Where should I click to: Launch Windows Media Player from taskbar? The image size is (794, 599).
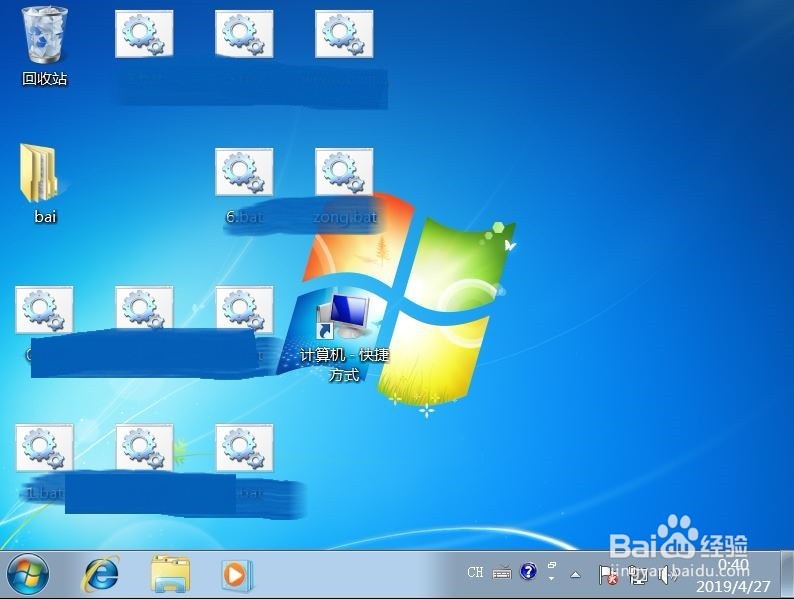click(x=236, y=575)
